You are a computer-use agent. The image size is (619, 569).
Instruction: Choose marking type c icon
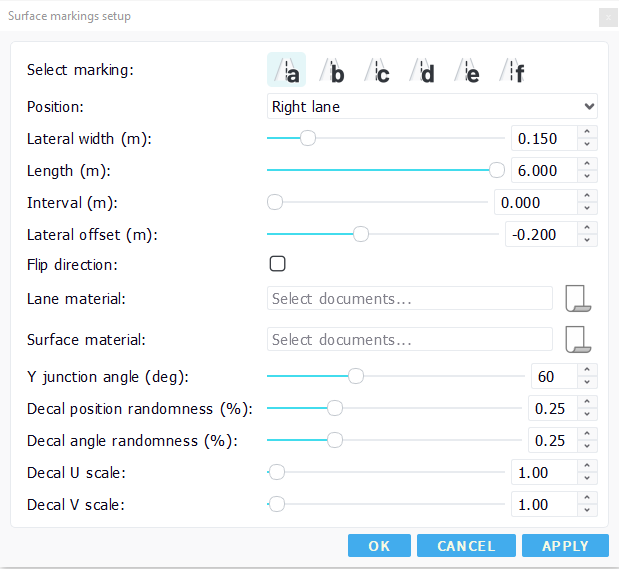[x=377, y=70]
